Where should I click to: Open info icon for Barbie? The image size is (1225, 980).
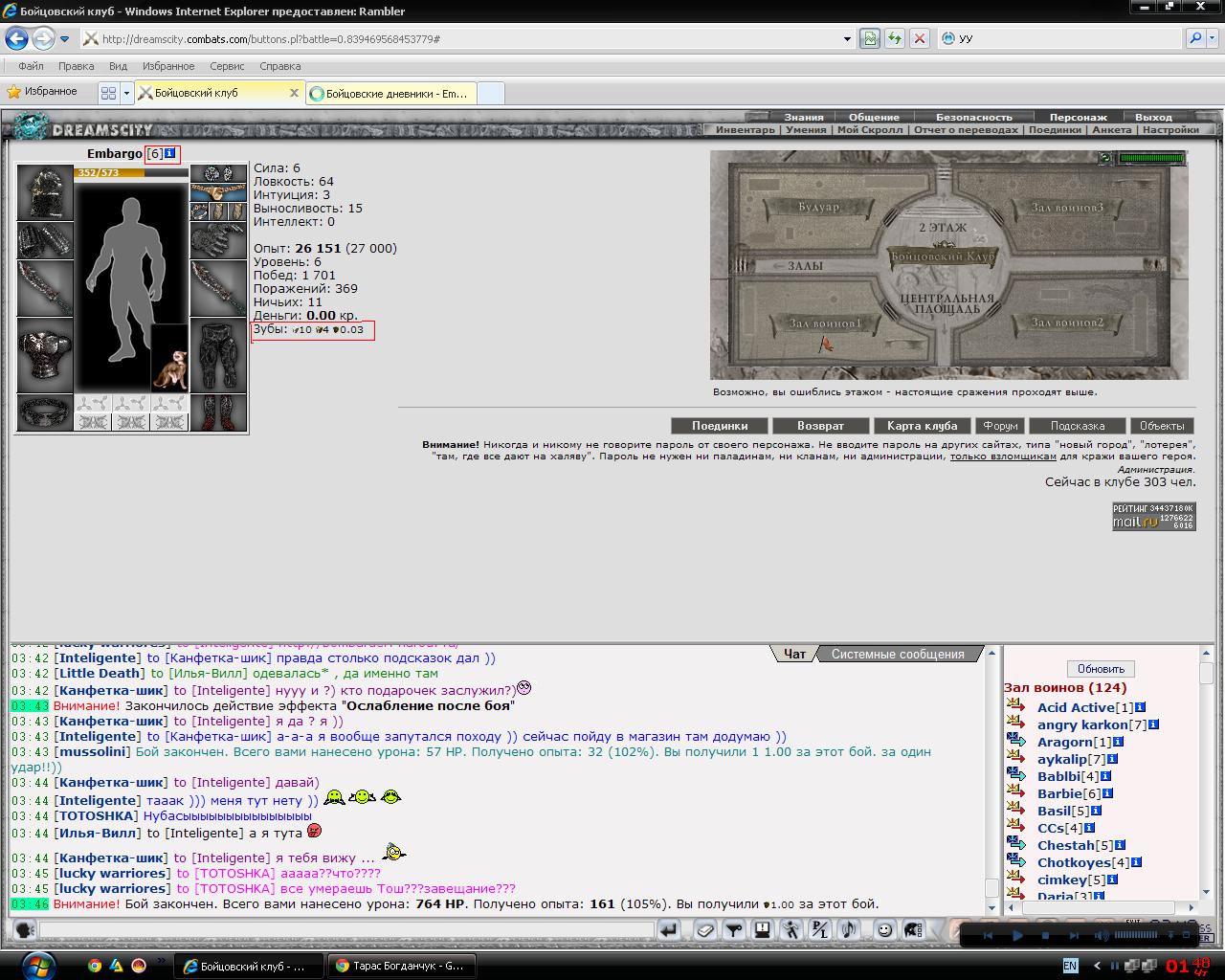(1107, 793)
